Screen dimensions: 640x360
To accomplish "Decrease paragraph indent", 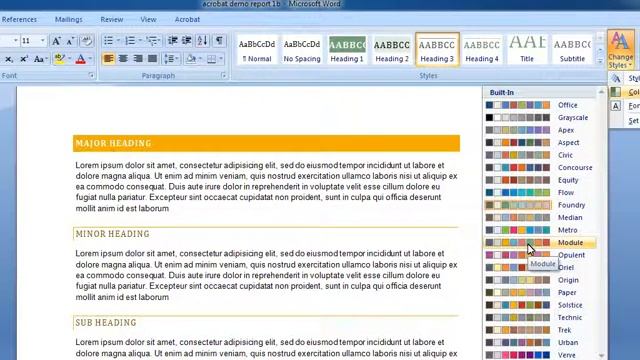I will point(173,40).
